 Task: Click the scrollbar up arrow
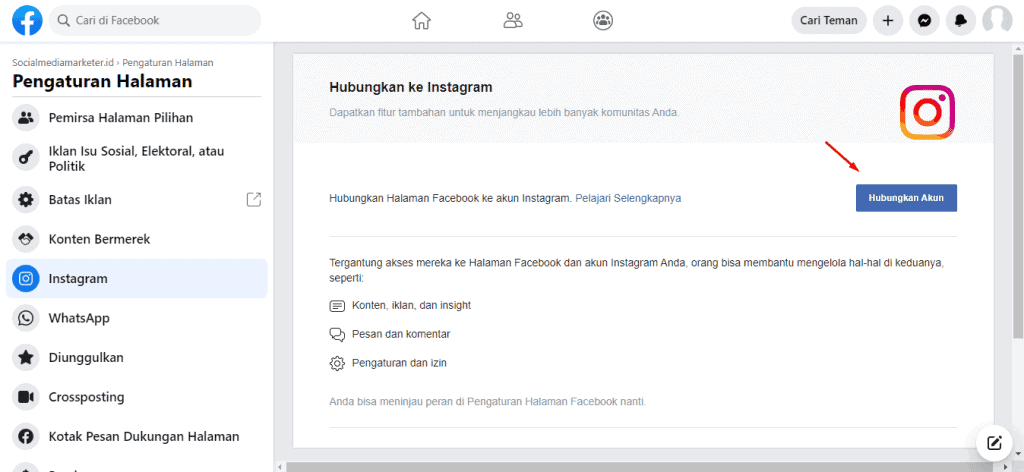pyautogui.click(x=1018, y=48)
